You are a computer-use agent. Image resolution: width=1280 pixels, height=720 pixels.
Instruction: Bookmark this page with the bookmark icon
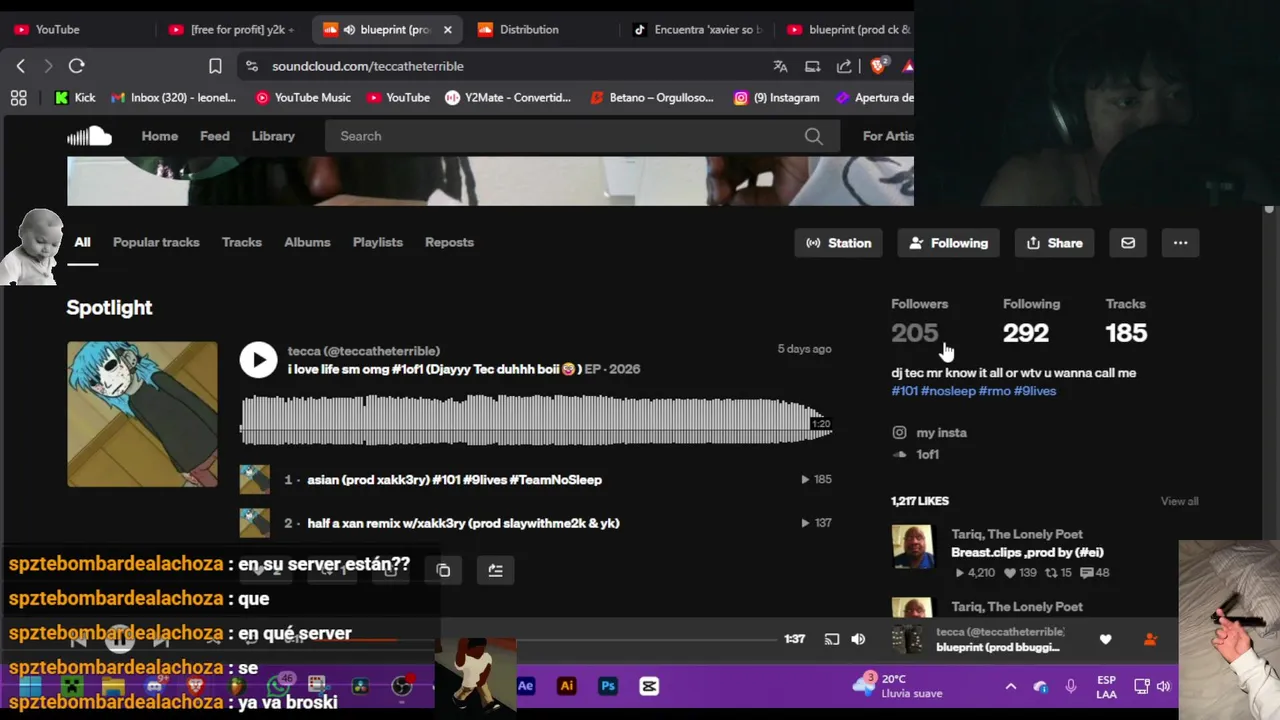215,66
